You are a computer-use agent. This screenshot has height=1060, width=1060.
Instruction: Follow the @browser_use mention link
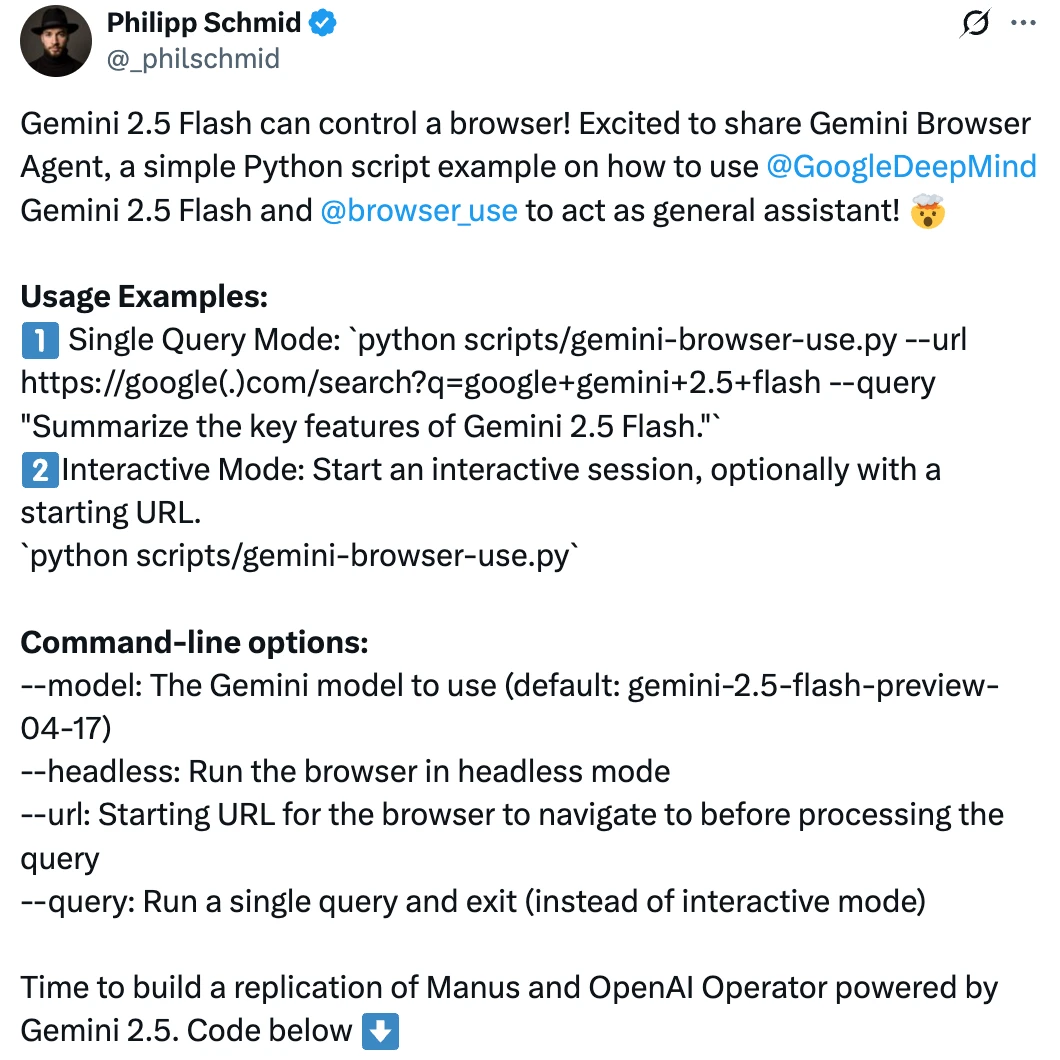[418, 210]
